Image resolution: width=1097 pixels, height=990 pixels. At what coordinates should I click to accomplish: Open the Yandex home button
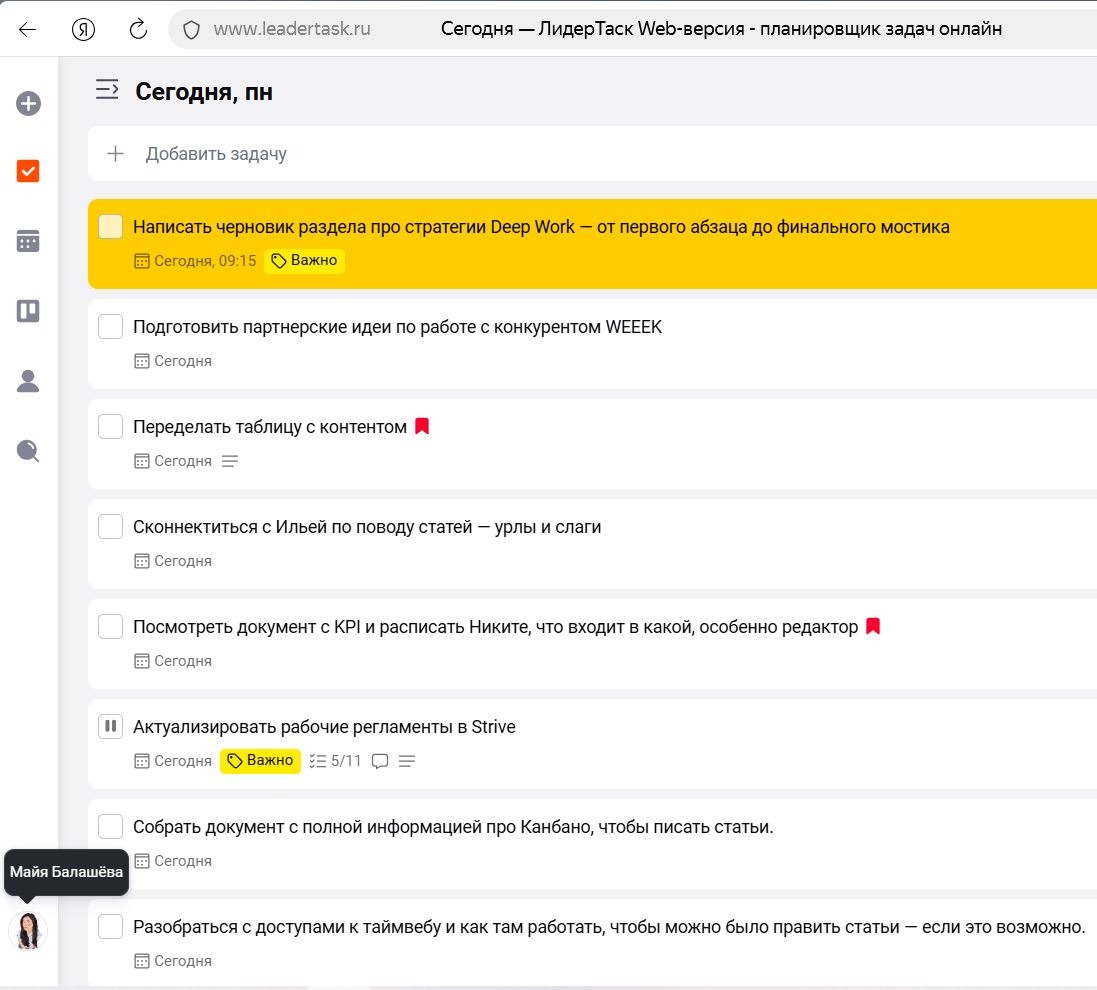pos(83,29)
